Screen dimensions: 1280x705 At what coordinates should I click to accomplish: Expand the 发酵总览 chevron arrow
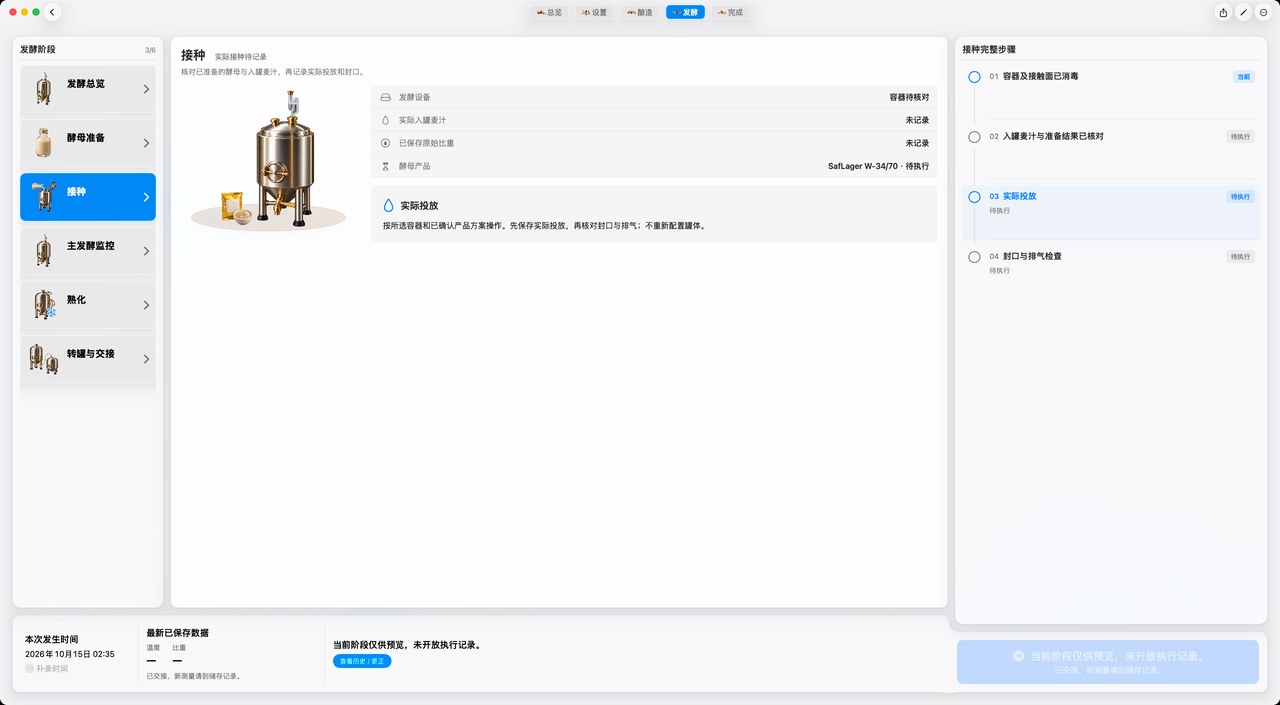pyautogui.click(x=146, y=89)
